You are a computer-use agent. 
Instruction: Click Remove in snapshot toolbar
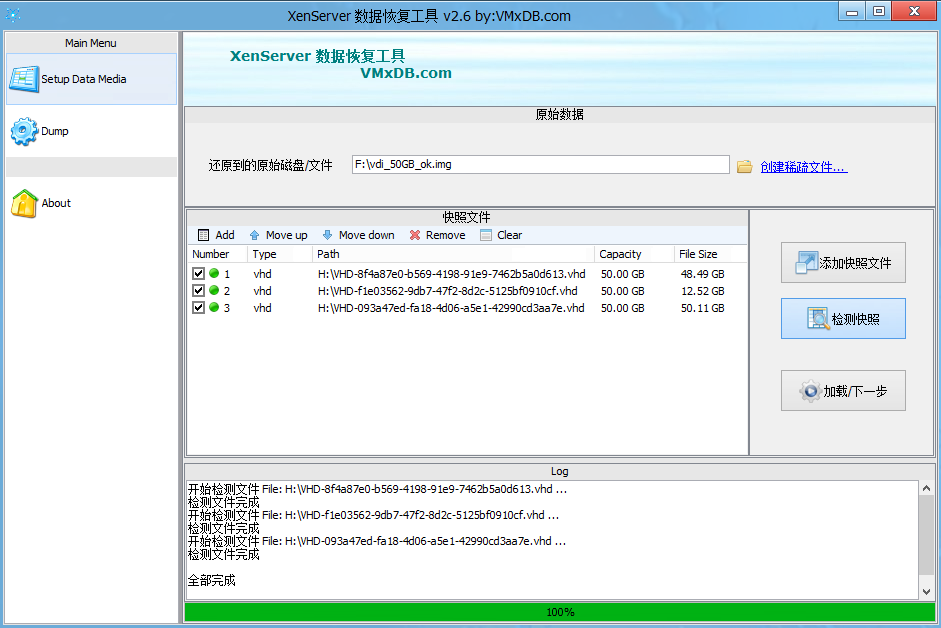click(x=437, y=235)
